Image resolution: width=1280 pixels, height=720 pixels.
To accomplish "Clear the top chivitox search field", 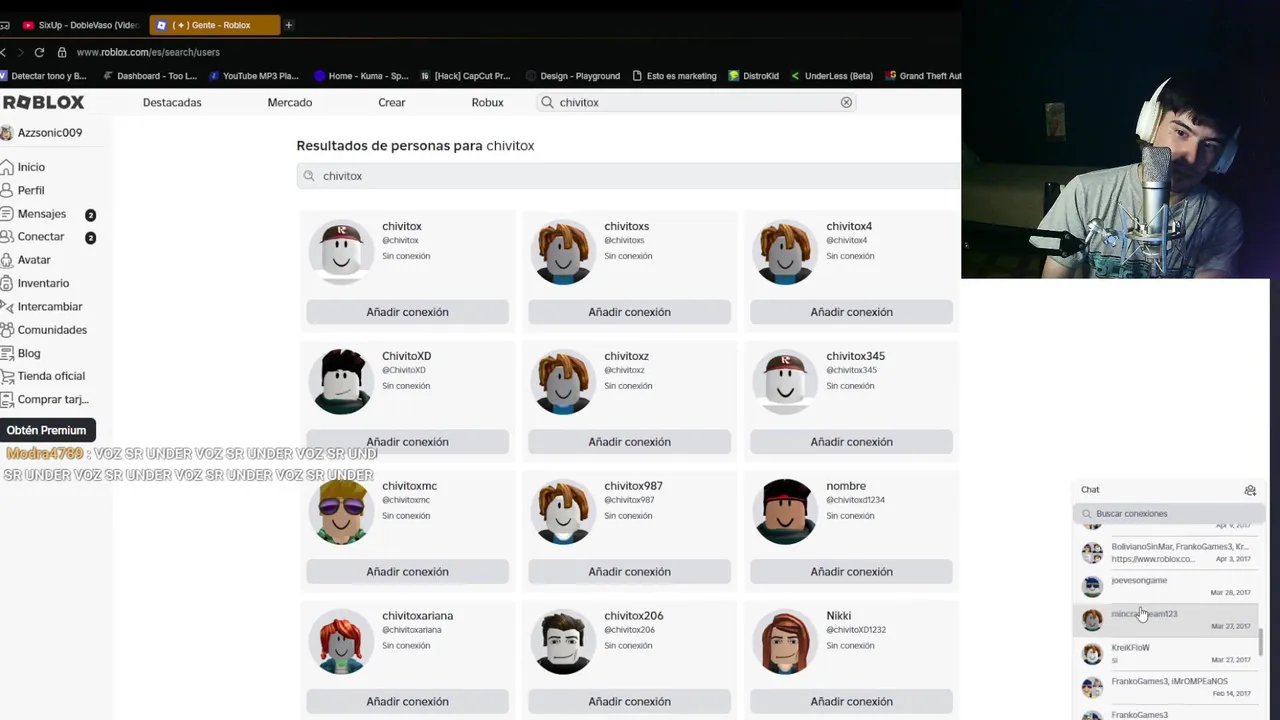I will (846, 102).
